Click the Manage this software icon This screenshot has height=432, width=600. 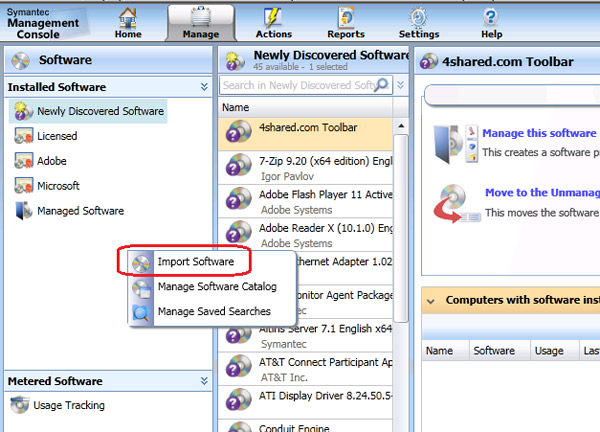[455, 143]
